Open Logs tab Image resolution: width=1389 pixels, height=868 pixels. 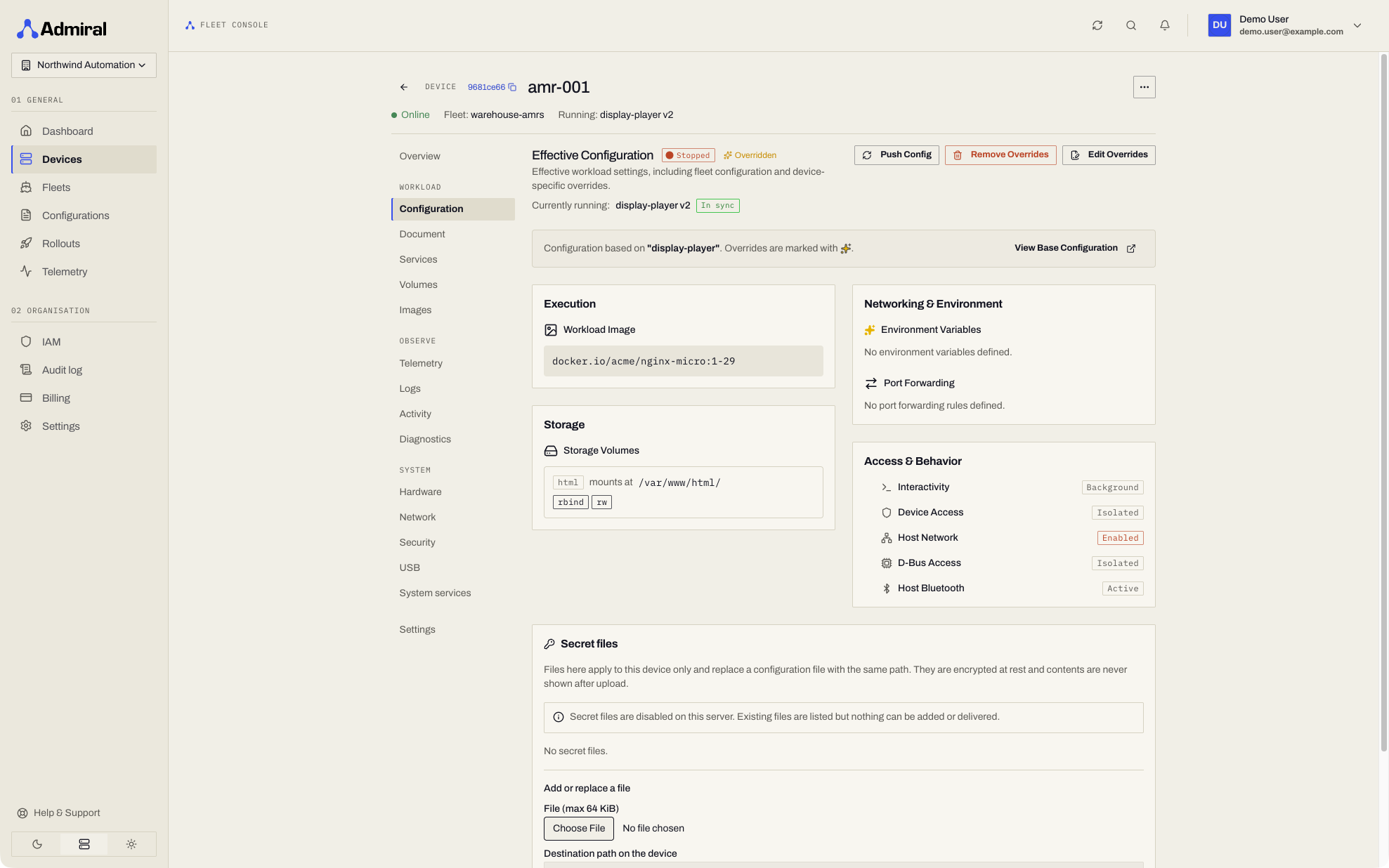453,389
